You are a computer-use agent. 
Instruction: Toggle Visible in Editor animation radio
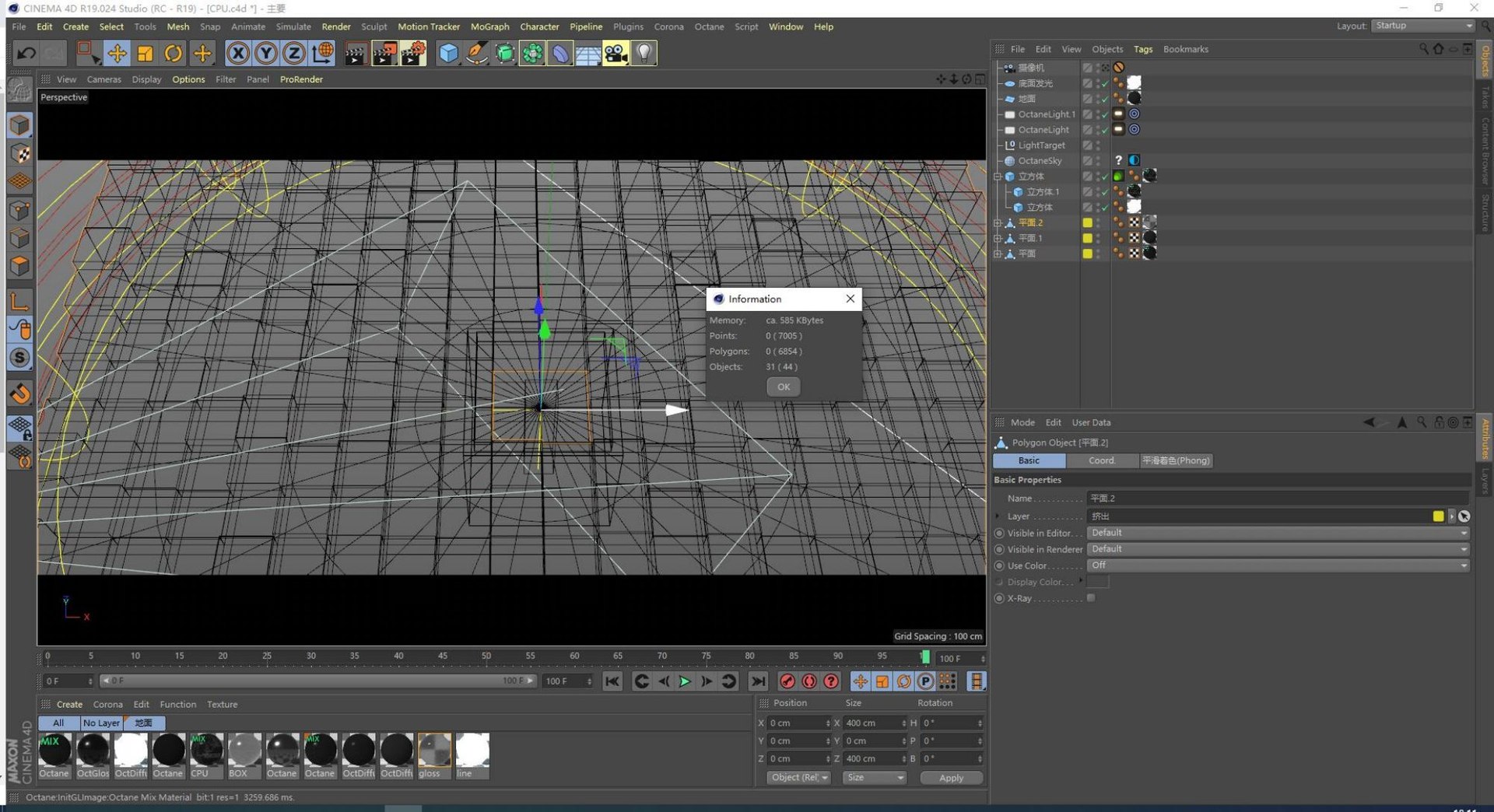[999, 534]
